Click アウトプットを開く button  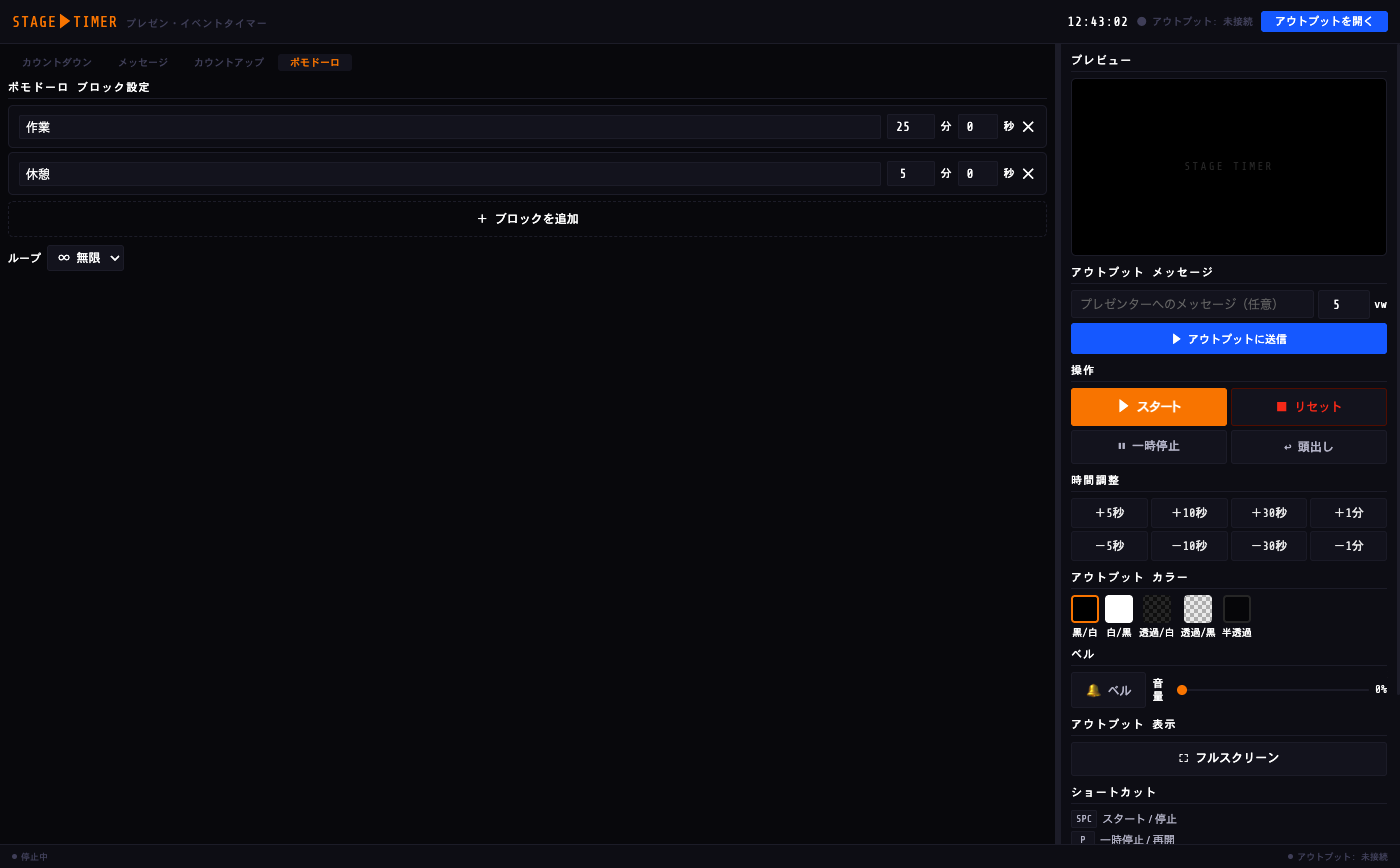[x=1324, y=22]
